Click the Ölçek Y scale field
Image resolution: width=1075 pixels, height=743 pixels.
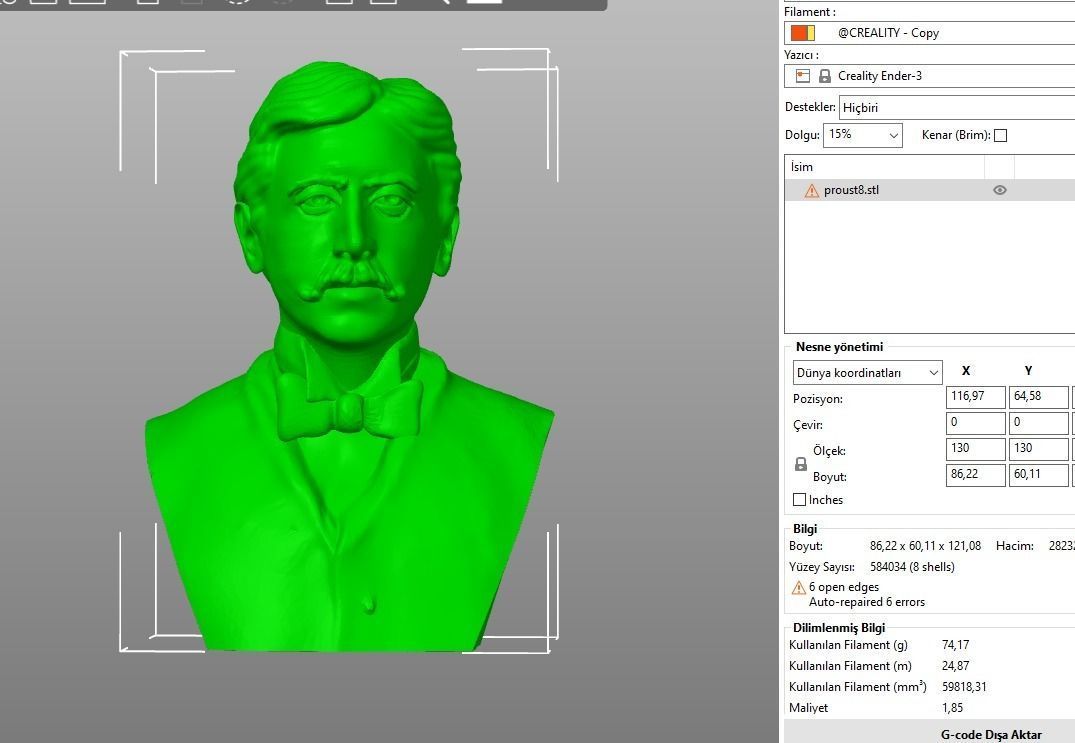pyautogui.click(x=1039, y=449)
